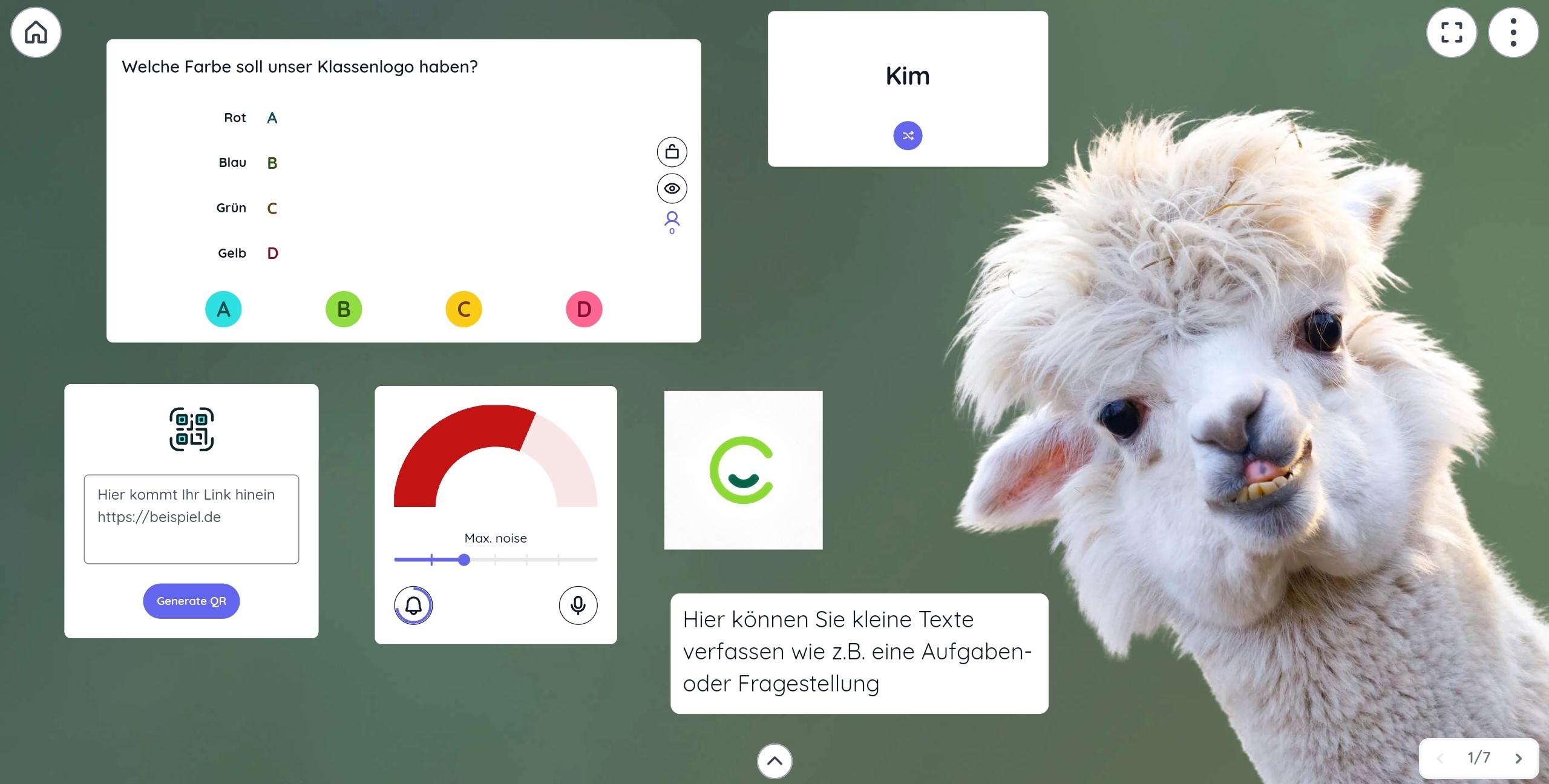Select answer option D Gelb

point(583,309)
